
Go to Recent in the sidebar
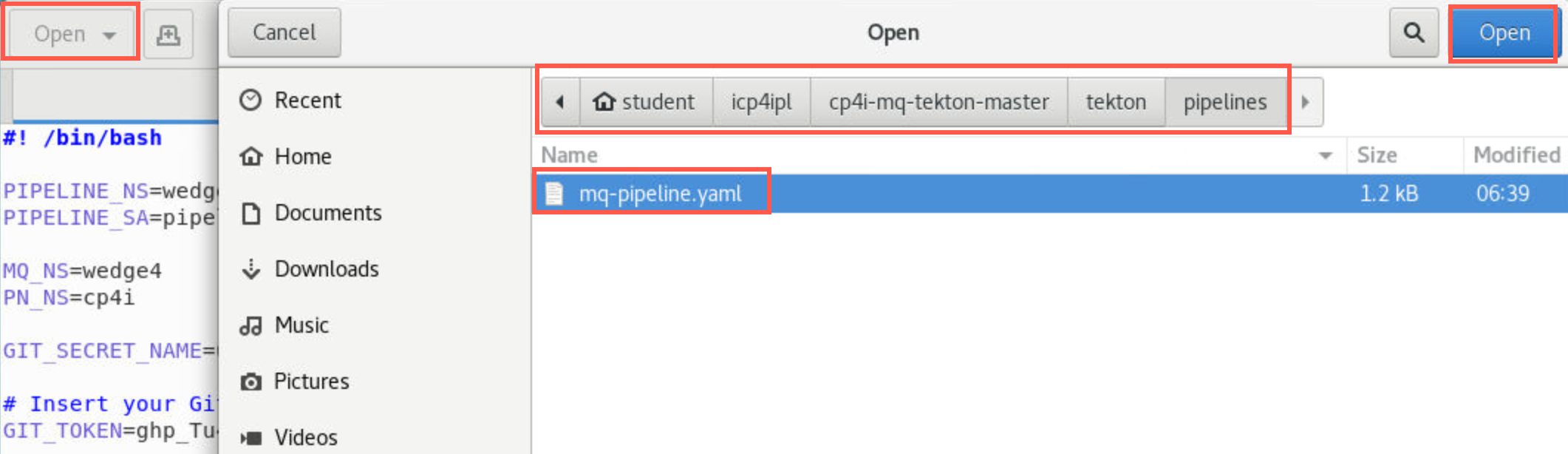[290, 100]
